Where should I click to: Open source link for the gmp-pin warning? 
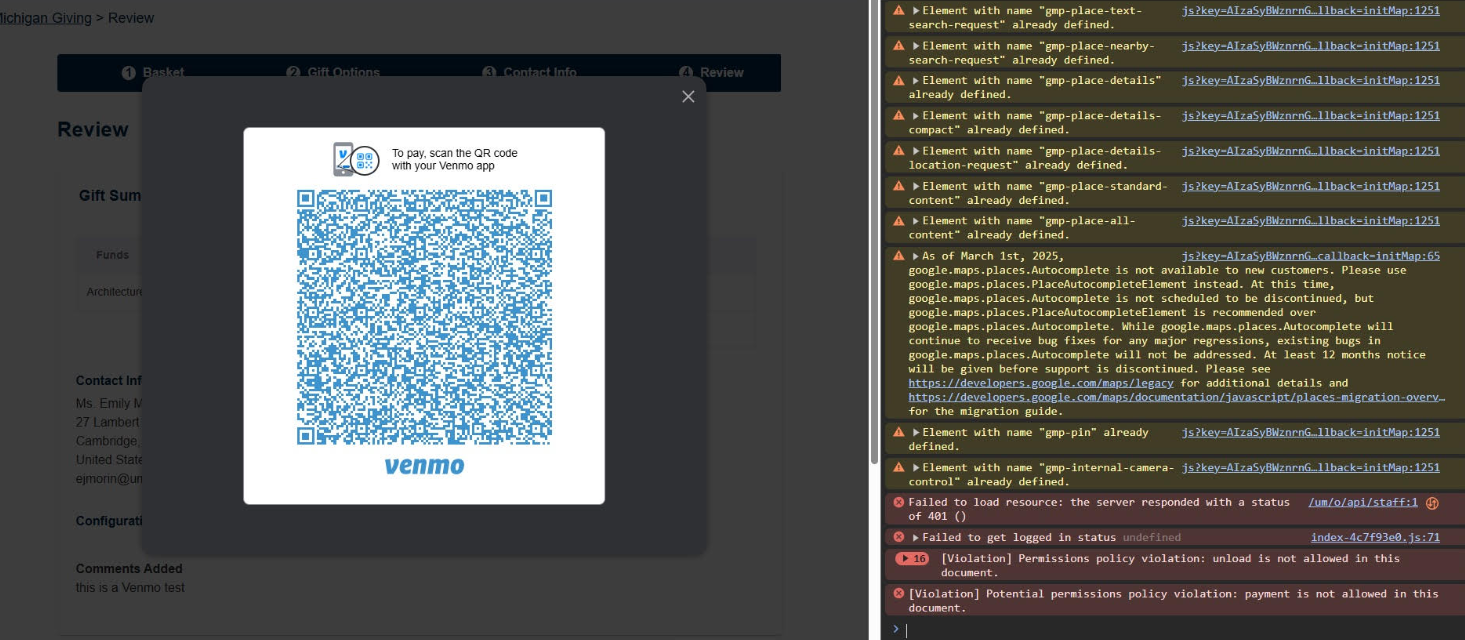1311,432
